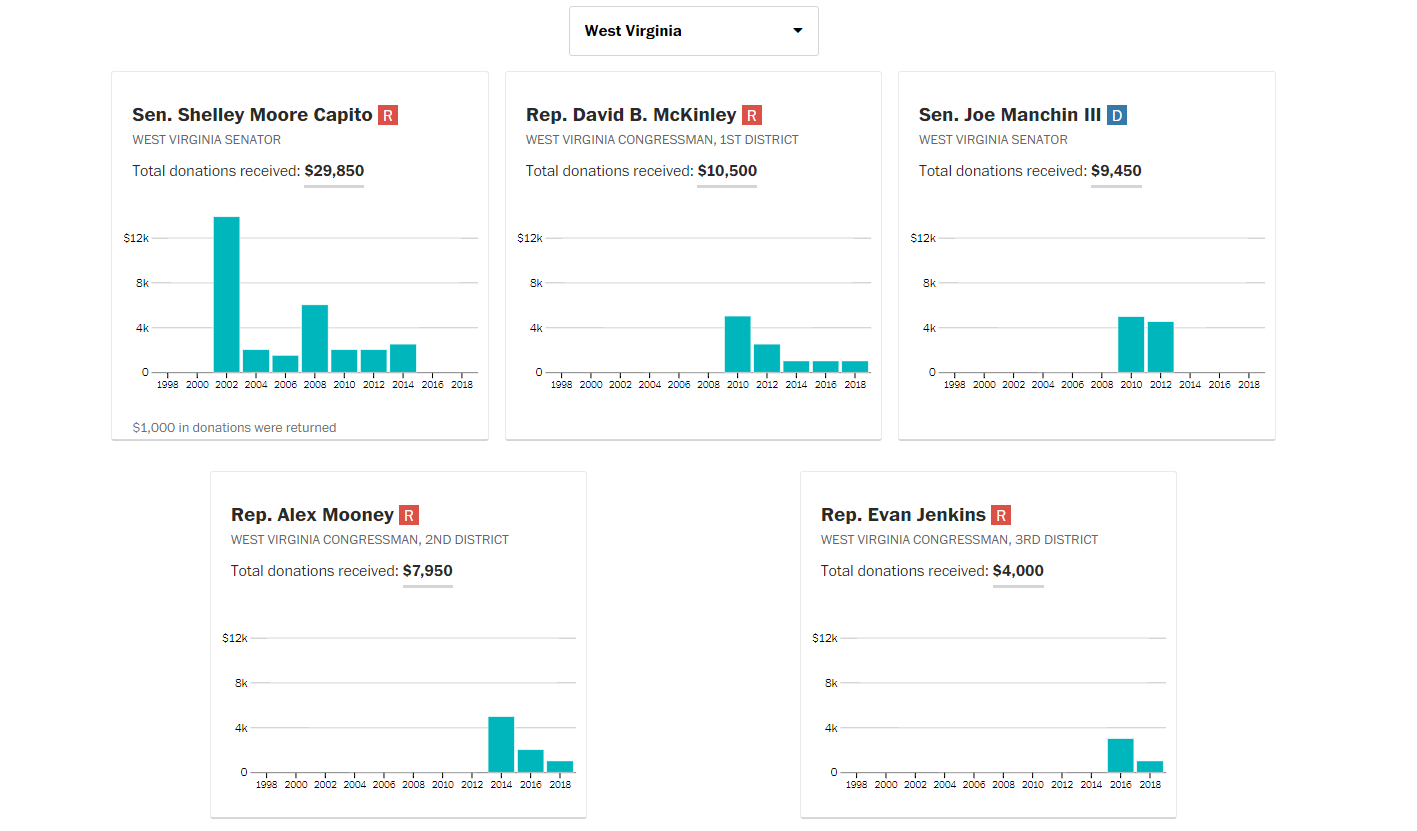Click the 2018 axis label in Manchin's chart

point(1249,384)
